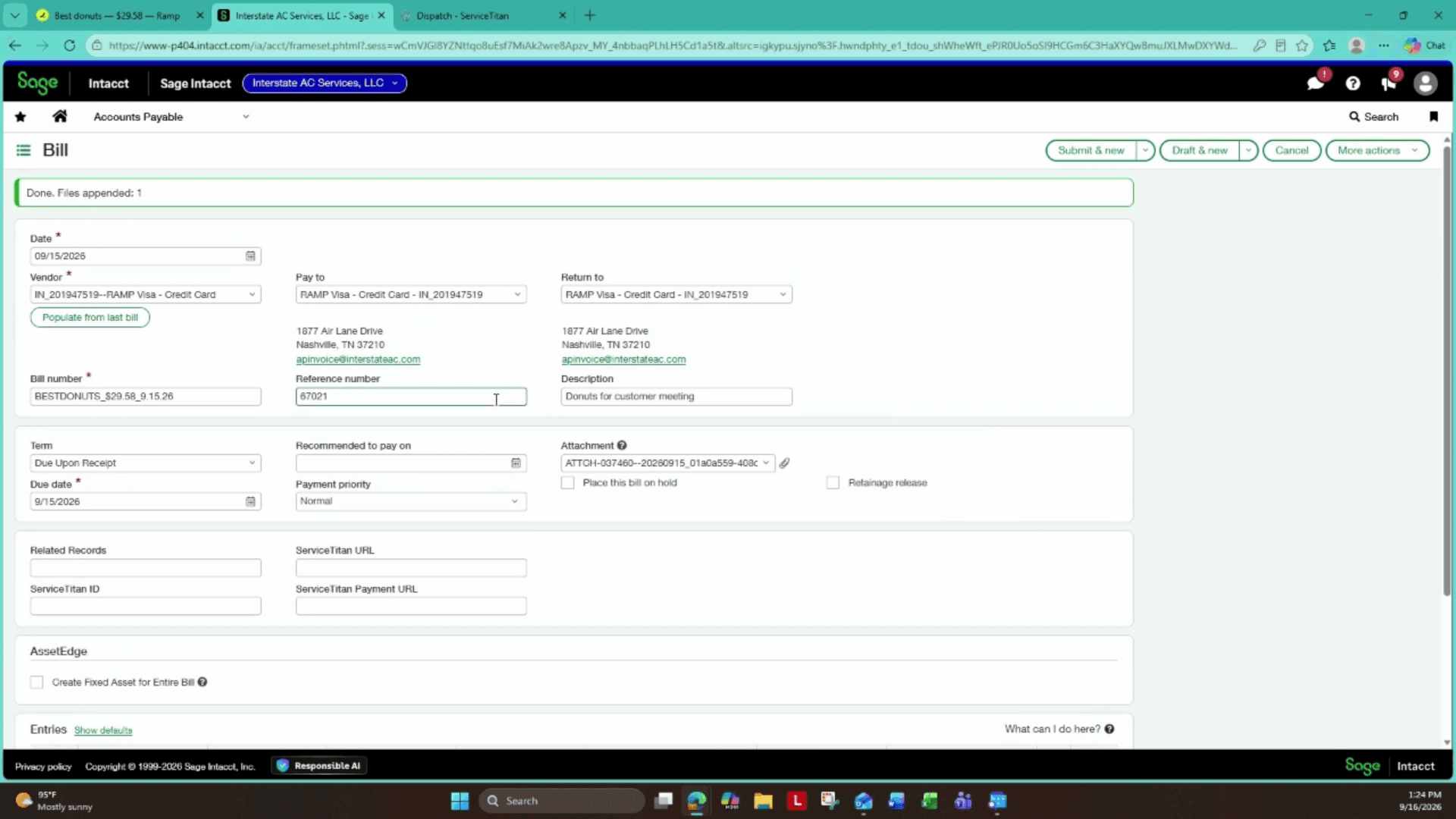Open the Payment priority dropdown

[411, 501]
